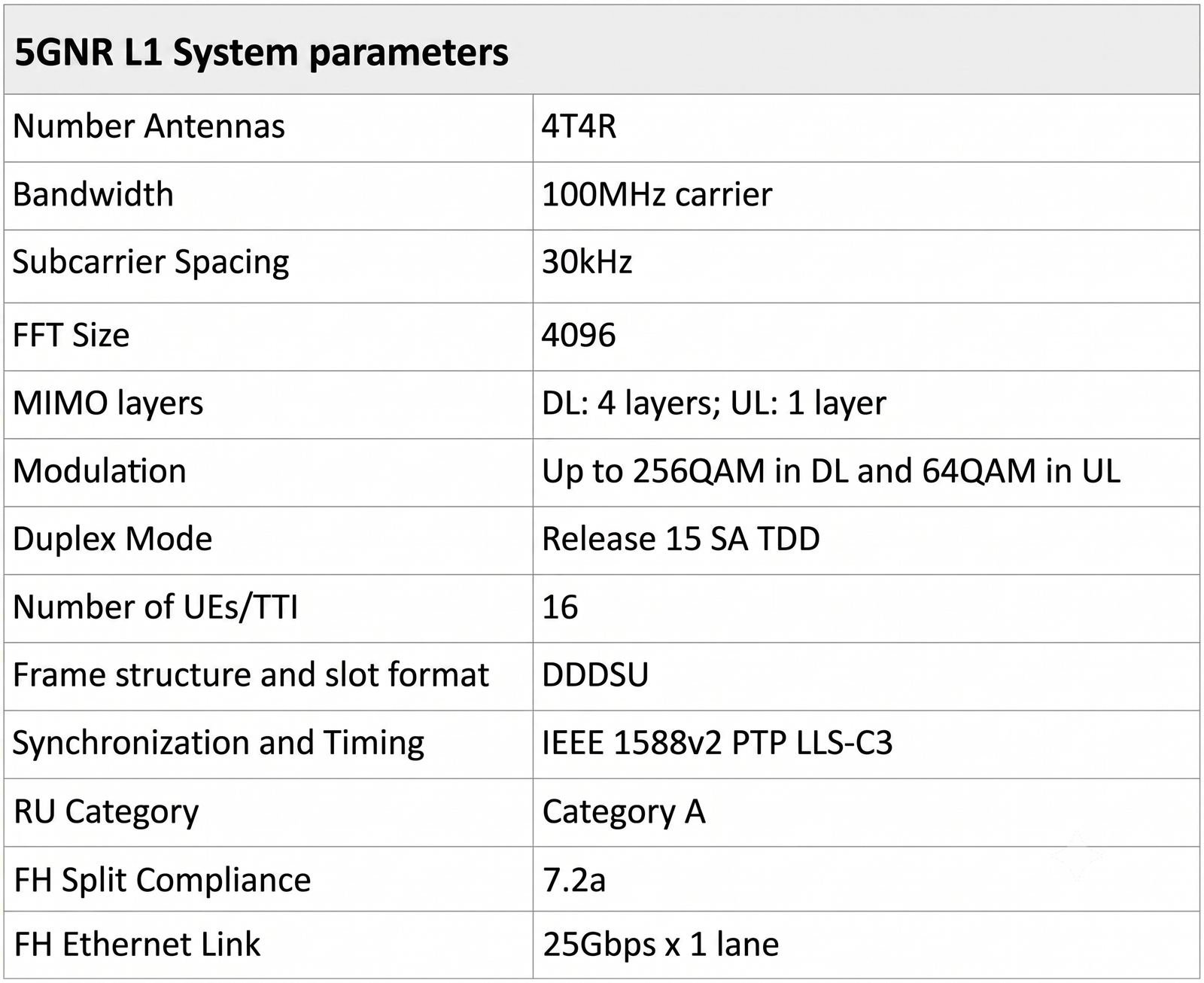Select 'Up to 256QAM in DL' value

tap(831, 471)
